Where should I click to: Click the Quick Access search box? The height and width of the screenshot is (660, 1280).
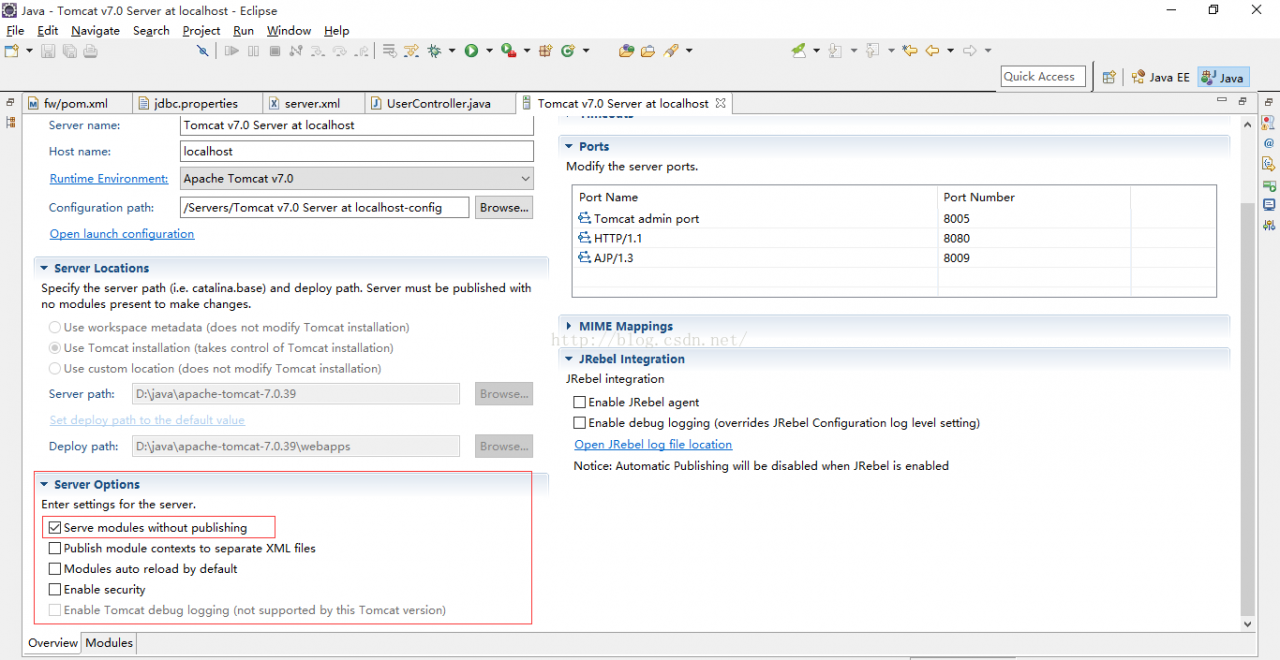1043,77
